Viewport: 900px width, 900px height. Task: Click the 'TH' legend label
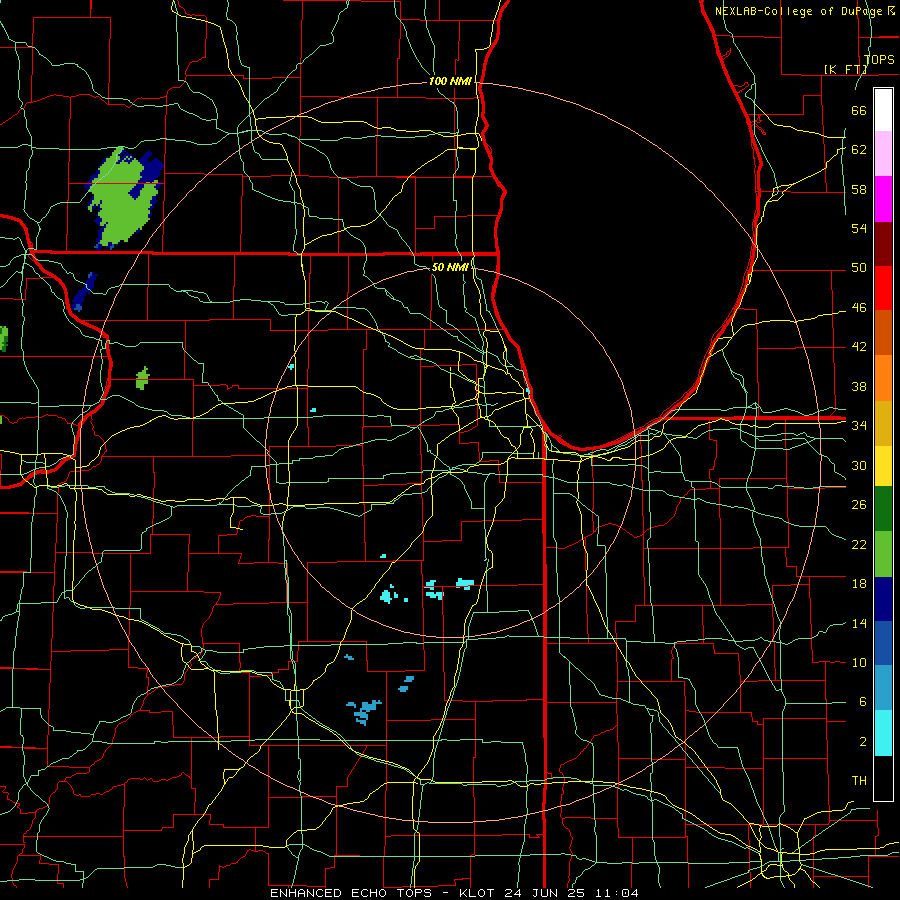tap(859, 780)
